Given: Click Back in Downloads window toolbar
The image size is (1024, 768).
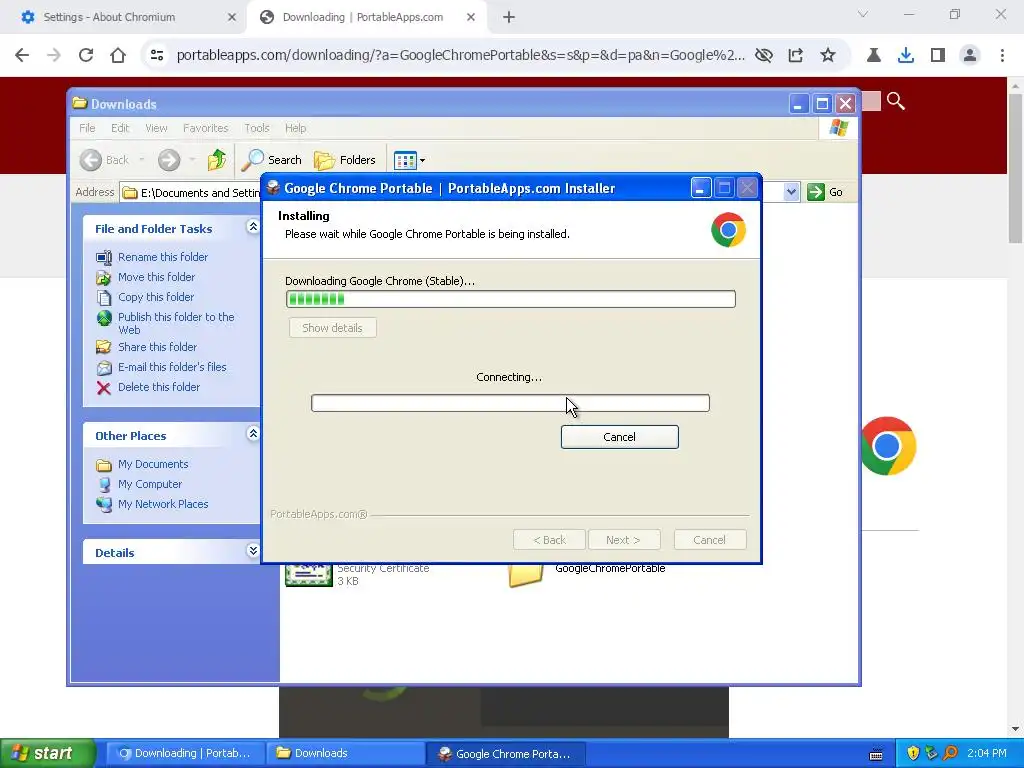Looking at the screenshot, I should [x=105, y=160].
